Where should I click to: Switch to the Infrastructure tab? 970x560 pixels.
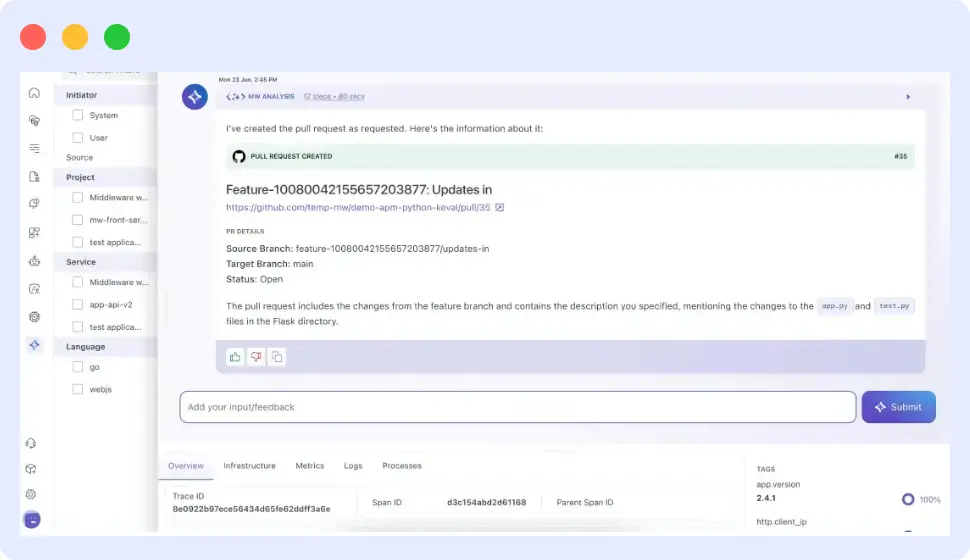coord(249,466)
